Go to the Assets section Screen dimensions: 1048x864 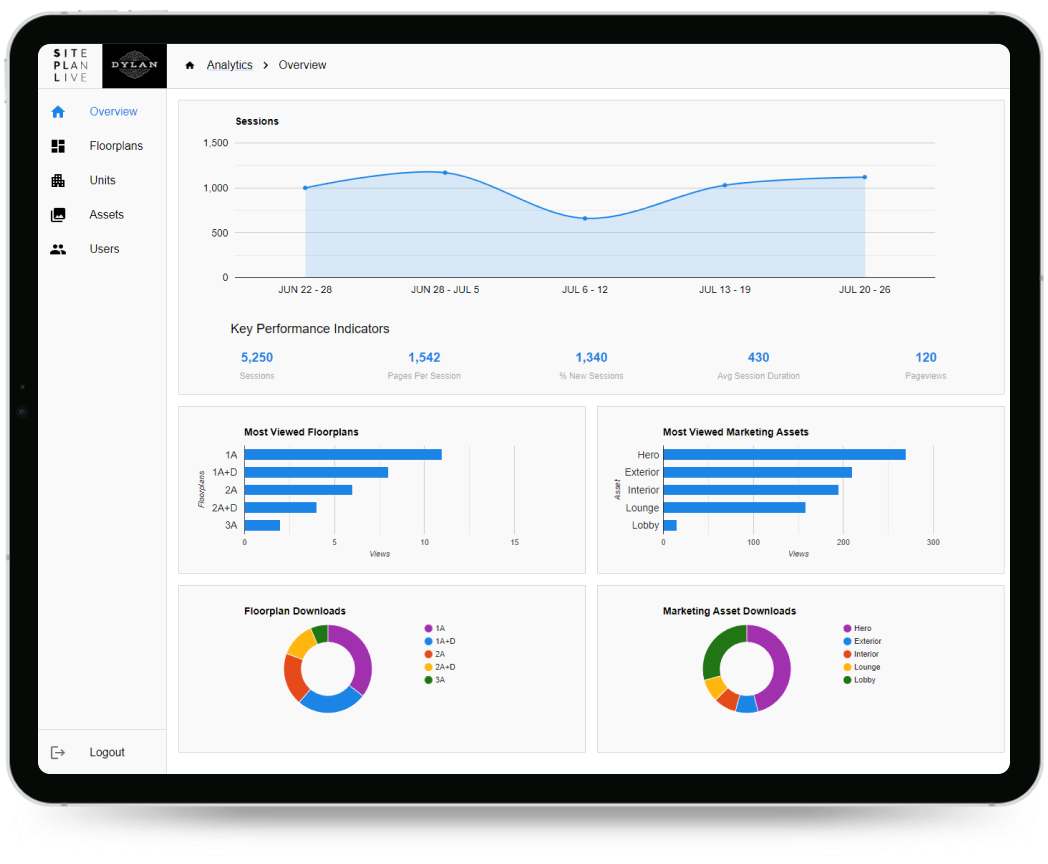tap(102, 214)
